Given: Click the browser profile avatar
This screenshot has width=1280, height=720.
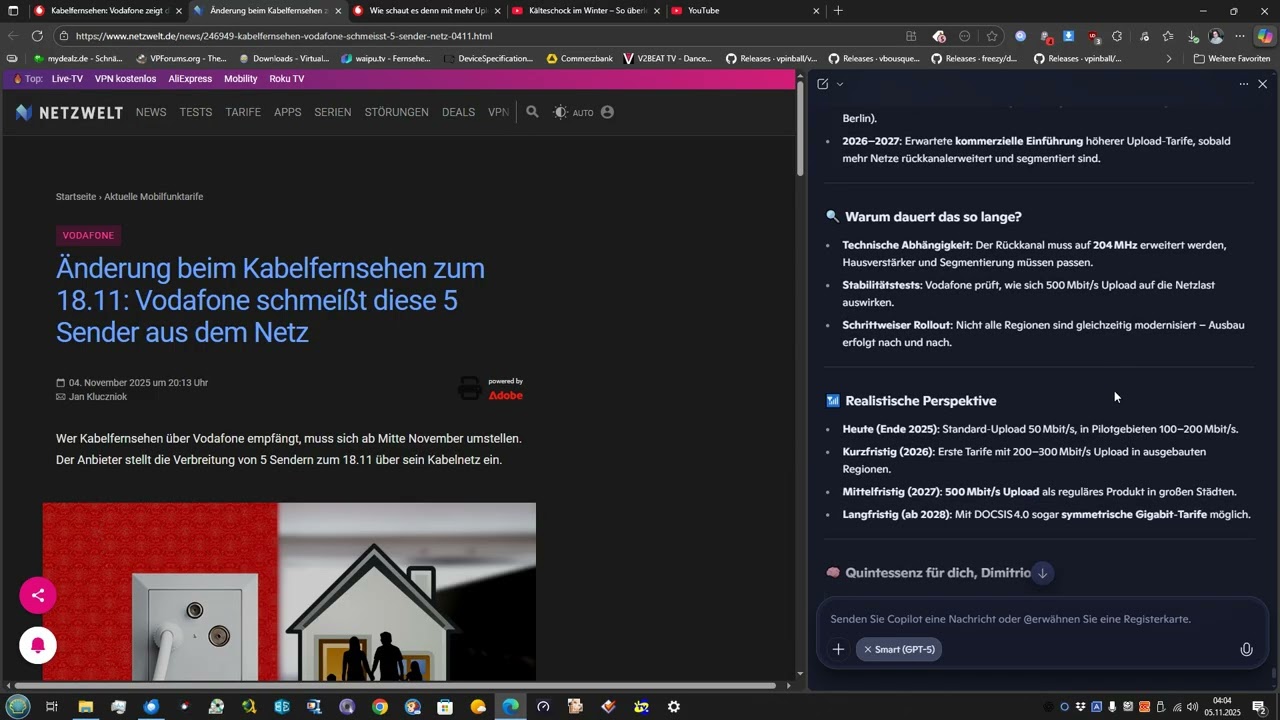Looking at the screenshot, I should [1216, 36].
